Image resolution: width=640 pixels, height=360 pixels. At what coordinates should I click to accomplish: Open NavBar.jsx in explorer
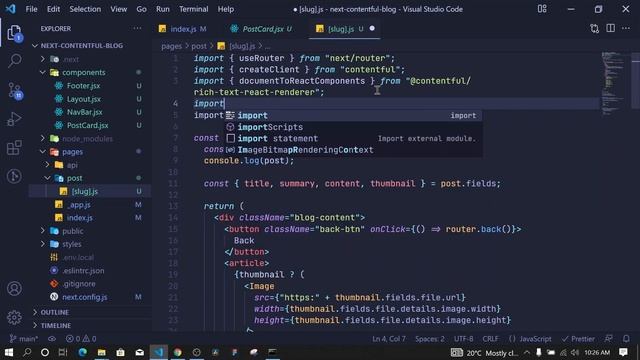point(84,112)
